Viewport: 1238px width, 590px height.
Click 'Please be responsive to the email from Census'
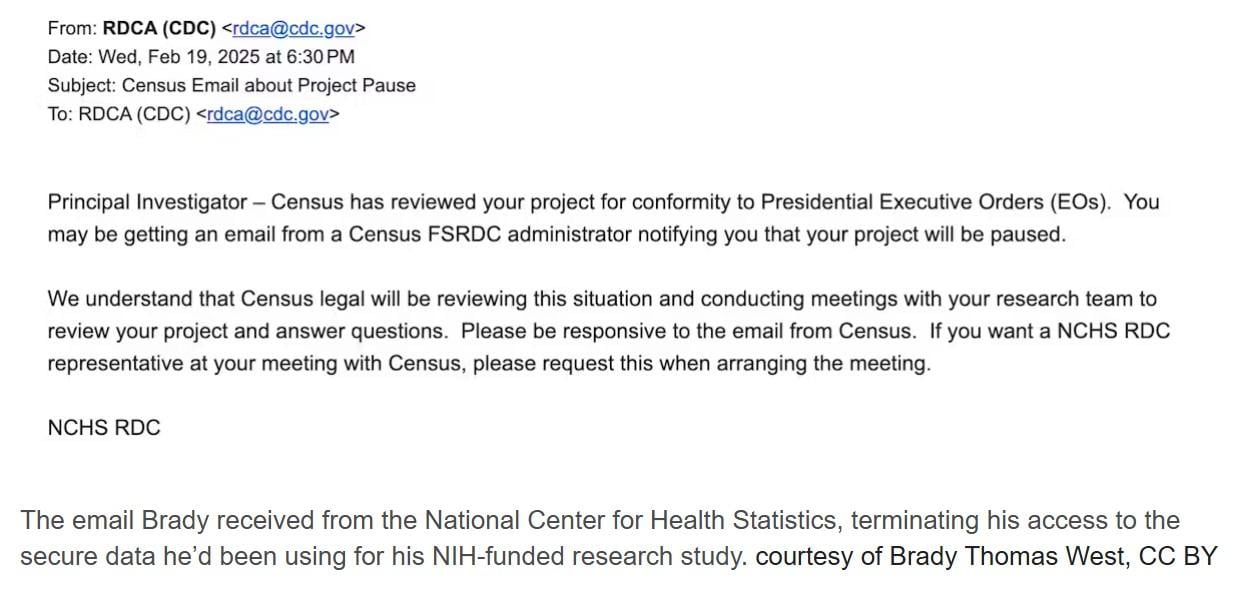(687, 331)
